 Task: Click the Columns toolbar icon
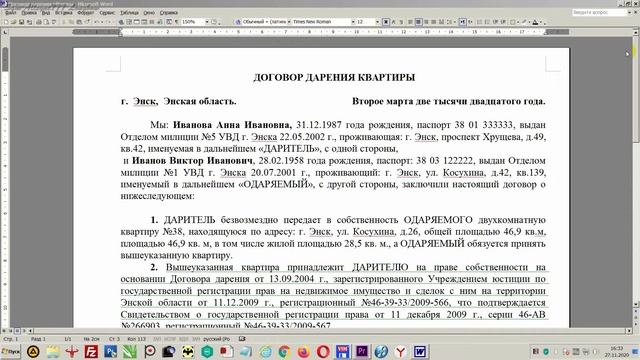[x=152, y=22]
